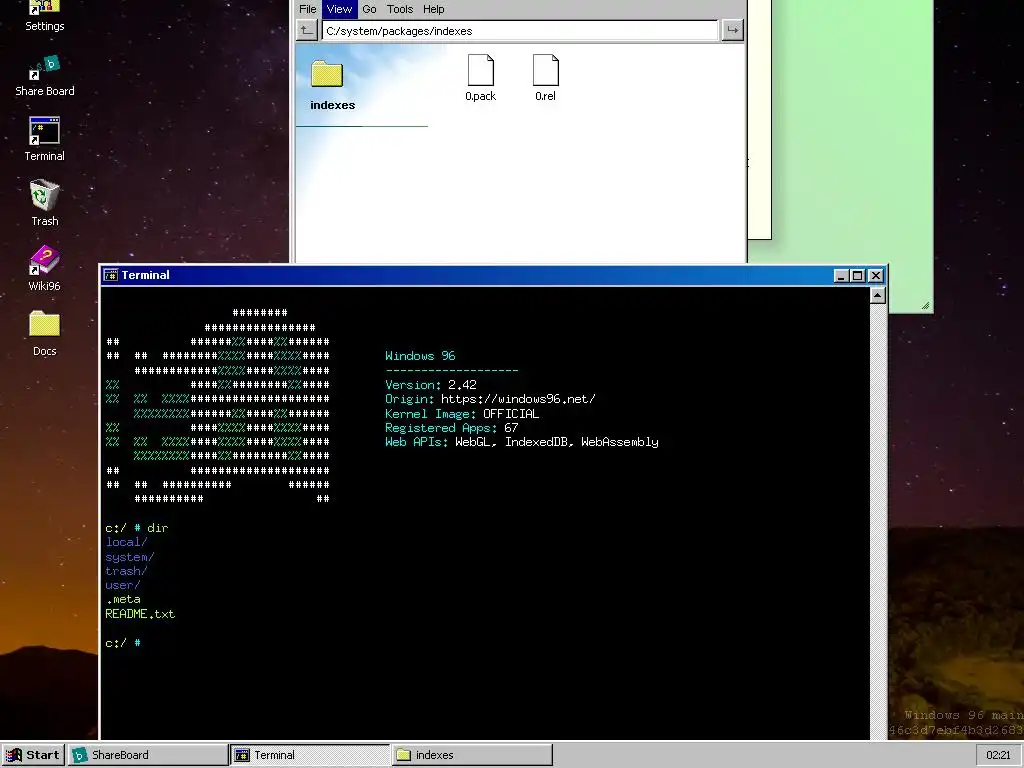Screen dimensions: 1024x768
Task: Click the Registered Apps: 67 line
Action: pyautogui.click(x=451, y=428)
